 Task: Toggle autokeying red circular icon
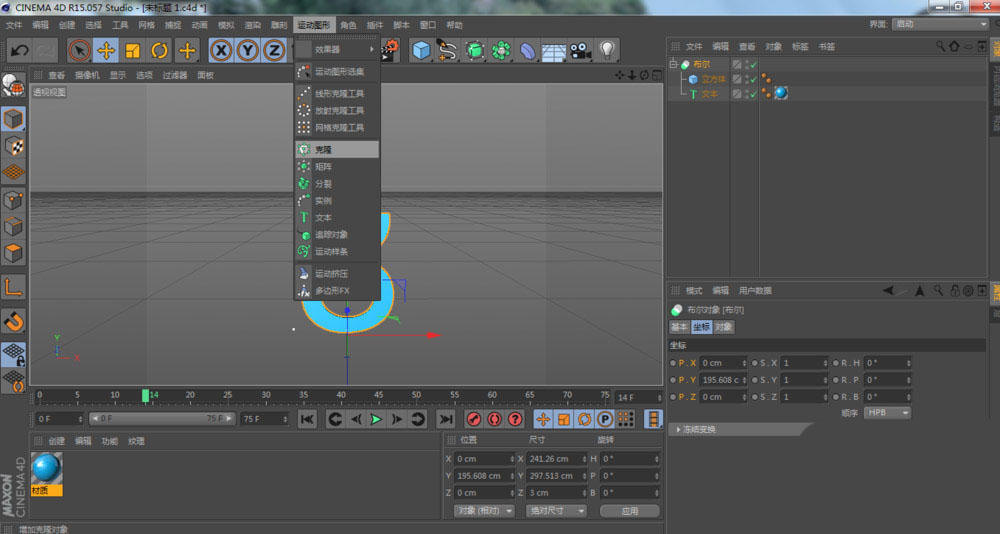click(494, 419)
